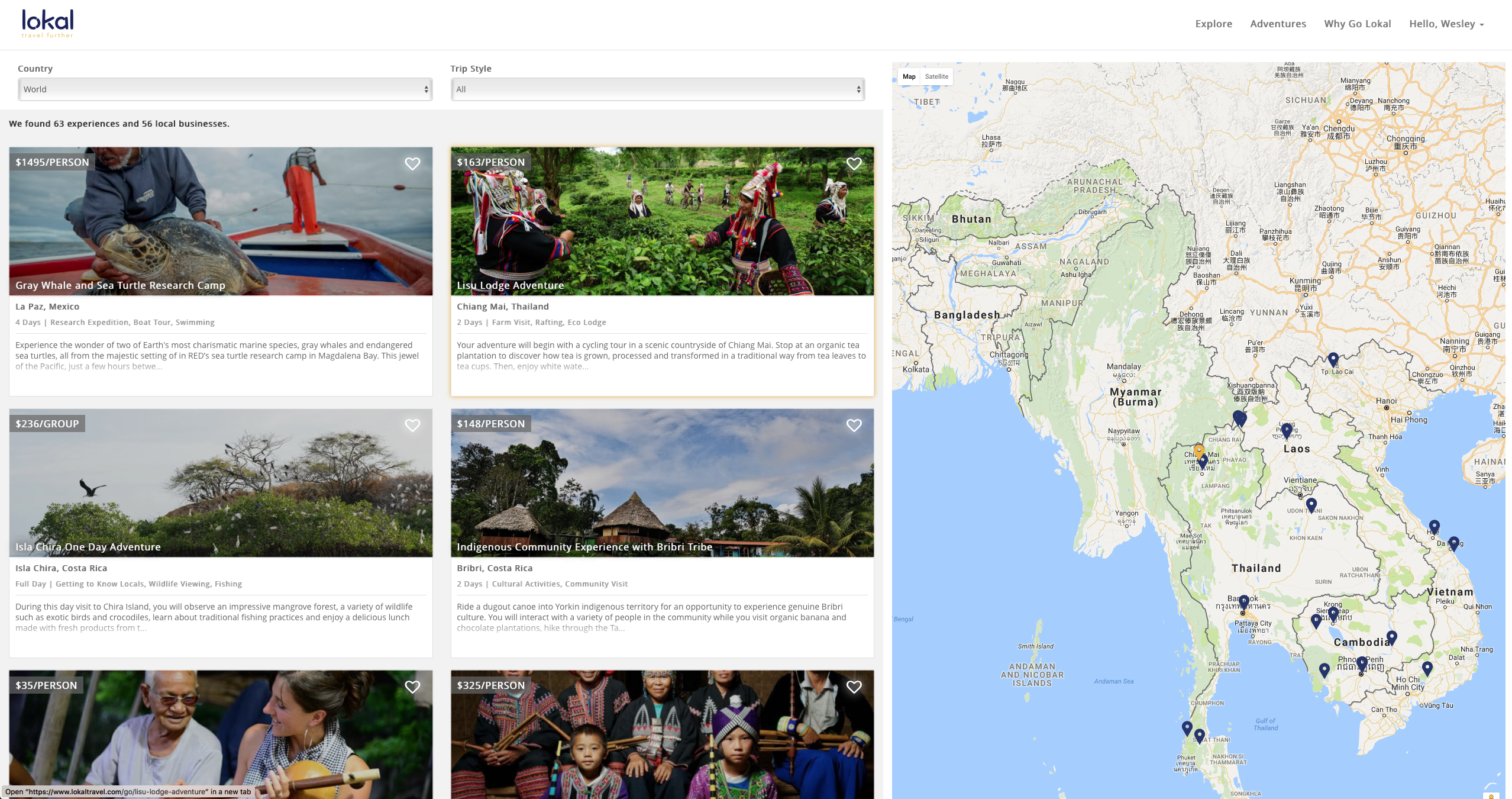Select Adventures in the navigation bar

click(x=1278, y=24)
